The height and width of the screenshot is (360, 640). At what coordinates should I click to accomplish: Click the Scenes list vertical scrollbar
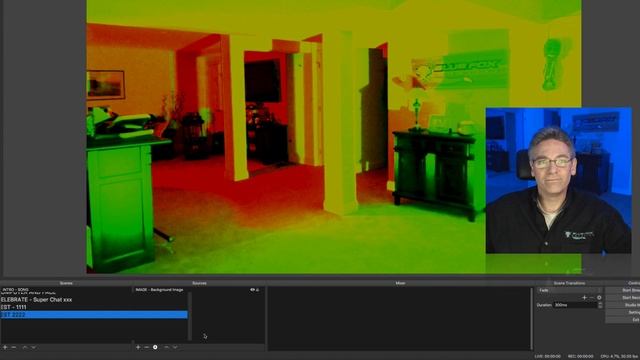click(189, 316)
